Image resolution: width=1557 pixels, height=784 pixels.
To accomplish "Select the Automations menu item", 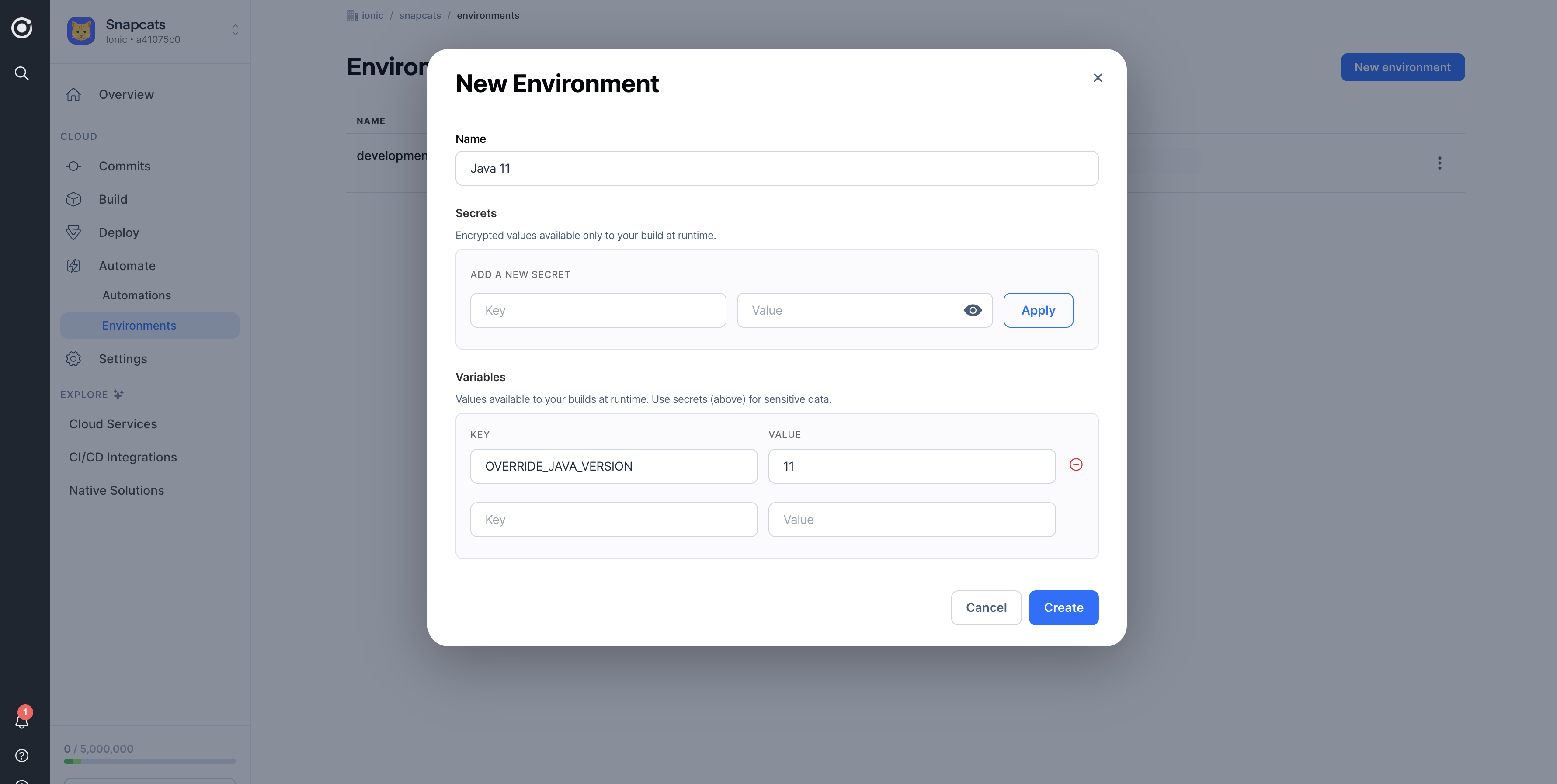I will click(136, 296).
